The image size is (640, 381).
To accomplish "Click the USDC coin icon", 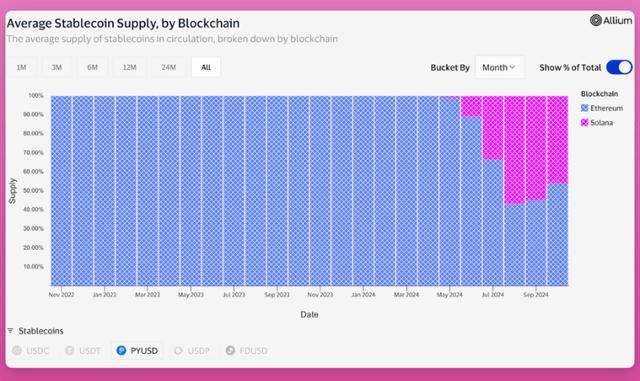I will pyautogui.click(x=17, y=350).
